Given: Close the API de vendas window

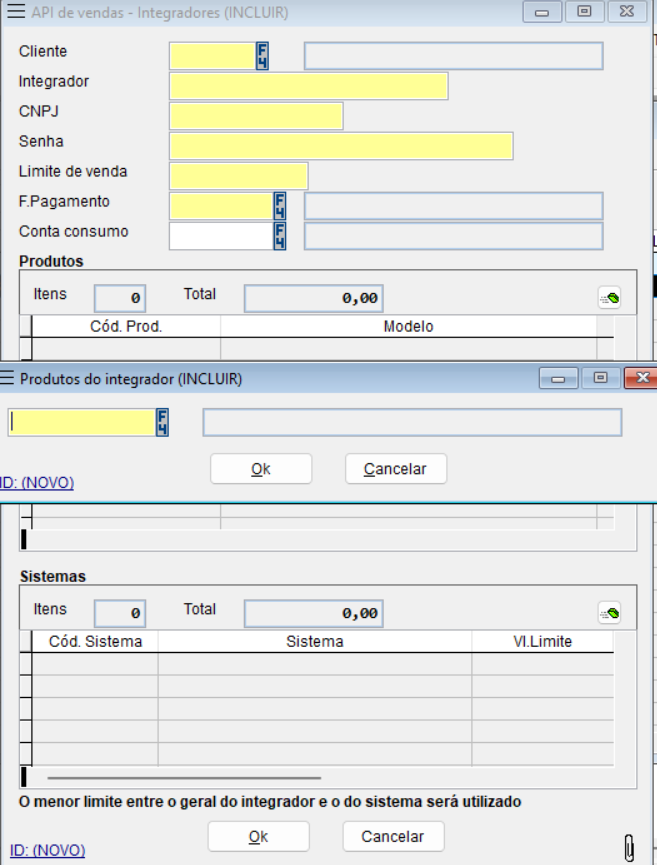Looking at the screenshot, I should pyautogui.click(x=627, y=12).
